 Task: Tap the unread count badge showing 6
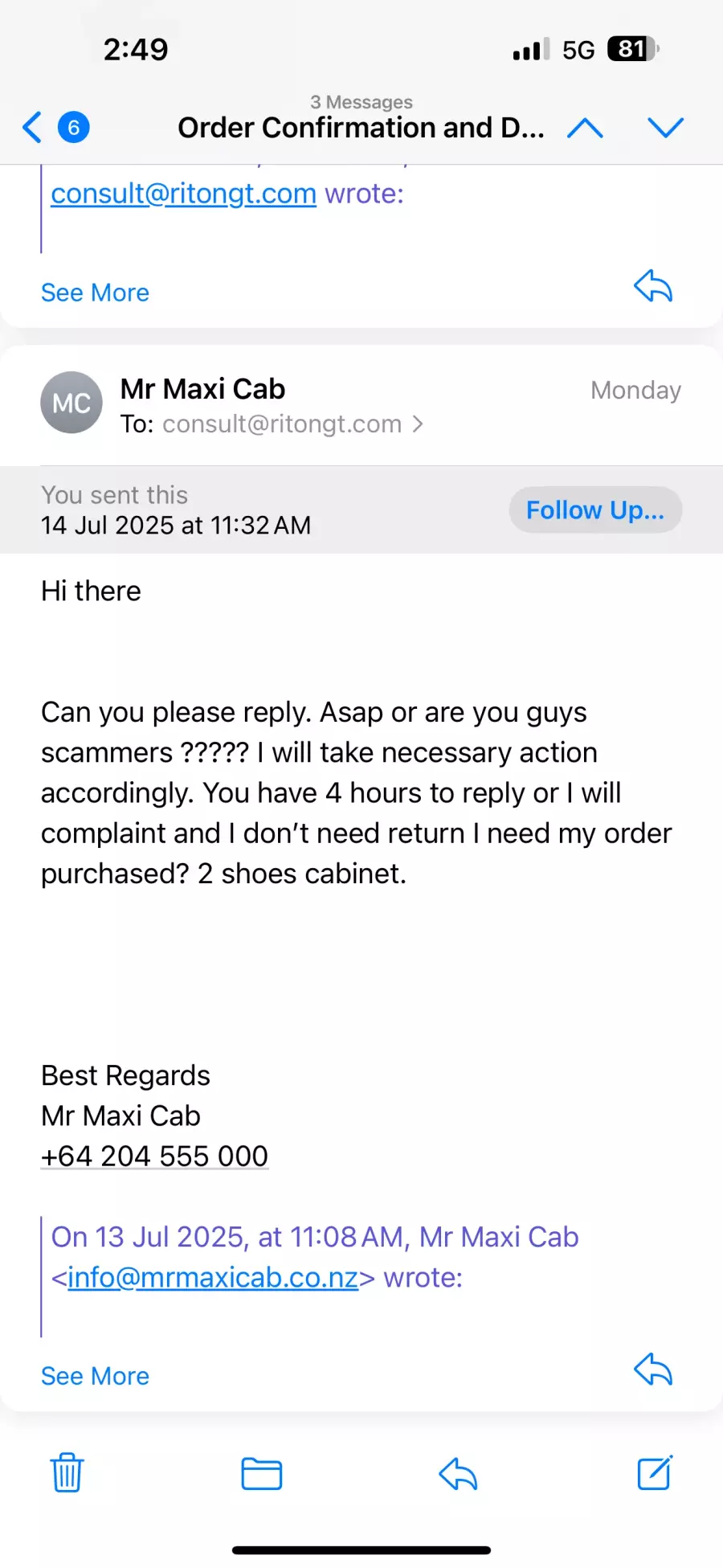[73, 128]
